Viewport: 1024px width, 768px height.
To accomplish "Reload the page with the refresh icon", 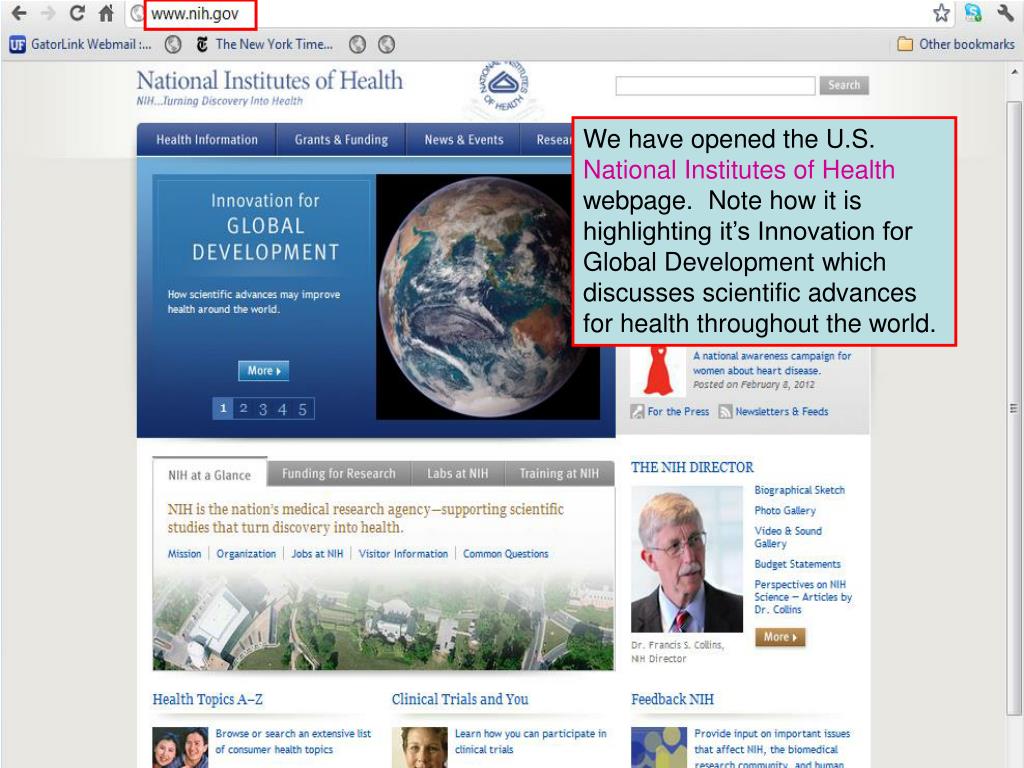I will pyautogui.click(x=77, y=12).
